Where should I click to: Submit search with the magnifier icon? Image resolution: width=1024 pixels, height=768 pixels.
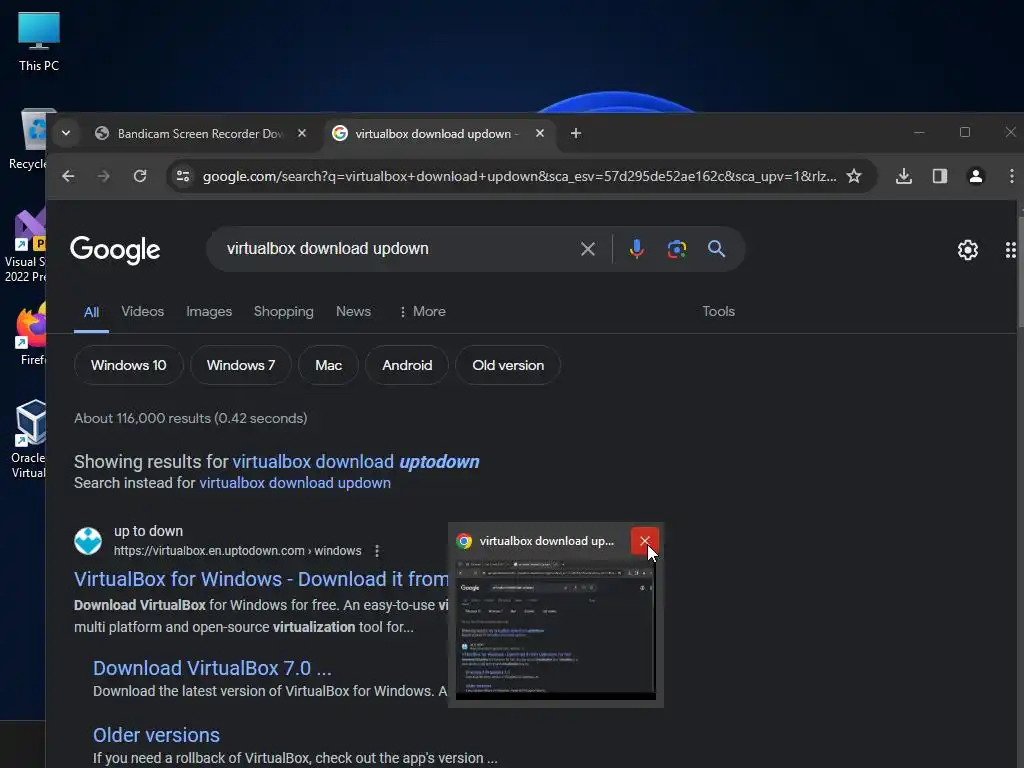click(x=716, y=249)
